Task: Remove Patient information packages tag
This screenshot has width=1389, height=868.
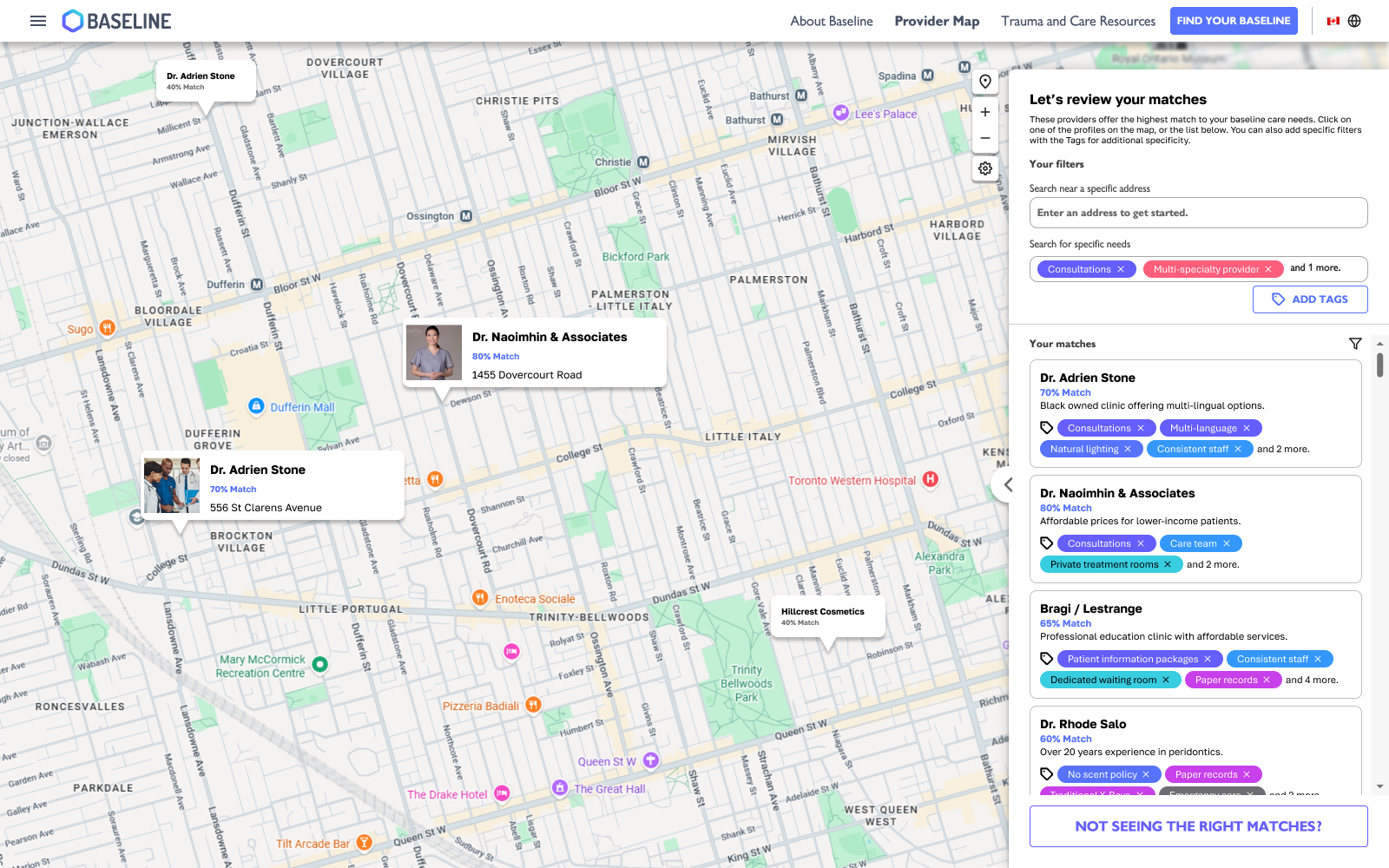Action: [x=1208, y=659]
